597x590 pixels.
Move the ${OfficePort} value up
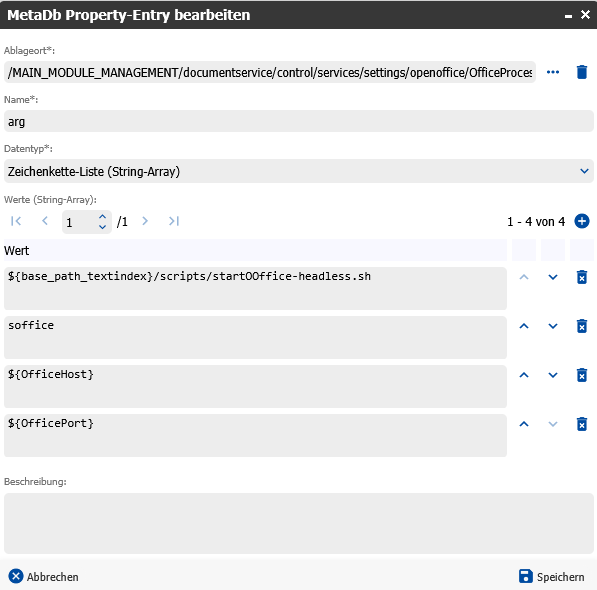524,424
